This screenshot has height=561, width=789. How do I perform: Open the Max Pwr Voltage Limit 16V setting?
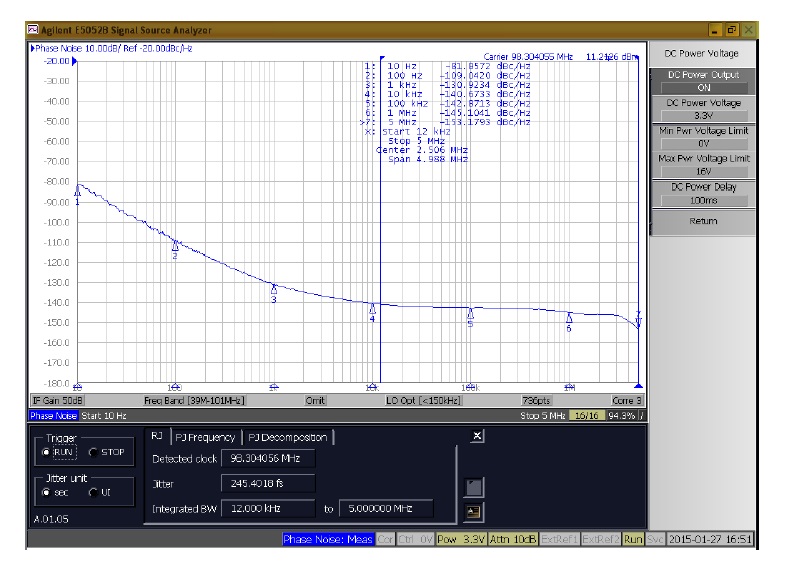tap(703, 164)
